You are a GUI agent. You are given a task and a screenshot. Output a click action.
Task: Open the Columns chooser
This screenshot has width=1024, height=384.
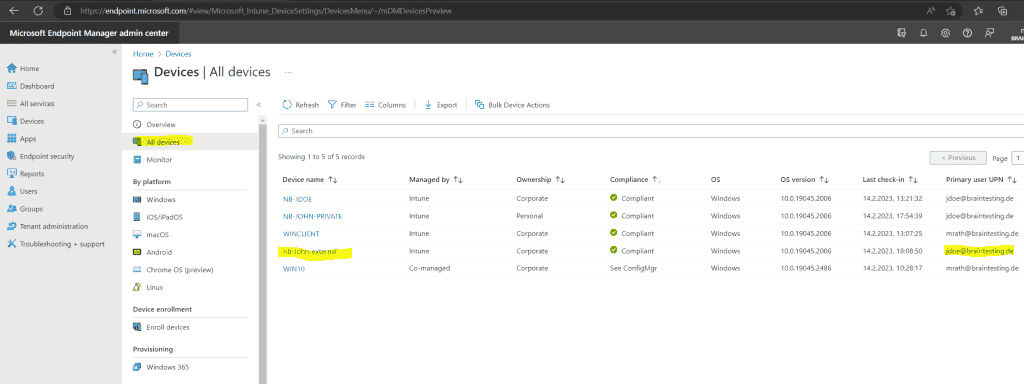385,104
